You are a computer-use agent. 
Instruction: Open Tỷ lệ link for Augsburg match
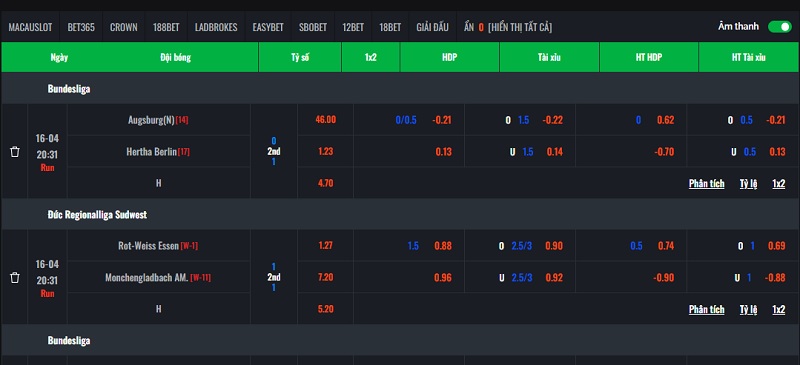tap(748, 183)
